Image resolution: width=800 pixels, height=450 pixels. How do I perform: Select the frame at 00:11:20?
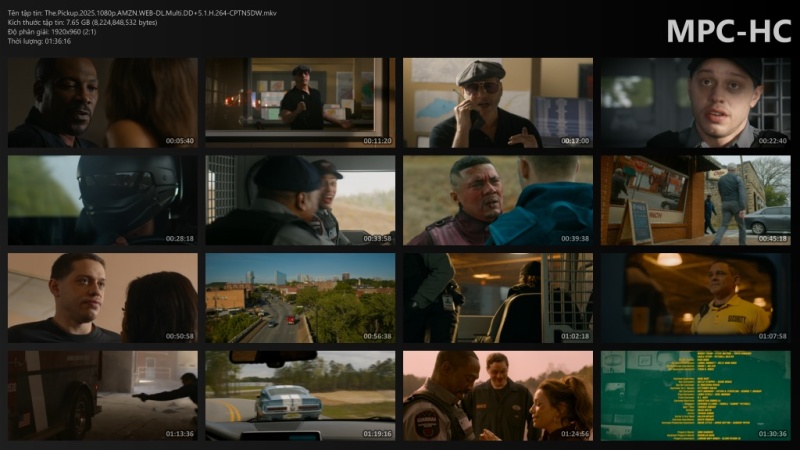[300, 103]
